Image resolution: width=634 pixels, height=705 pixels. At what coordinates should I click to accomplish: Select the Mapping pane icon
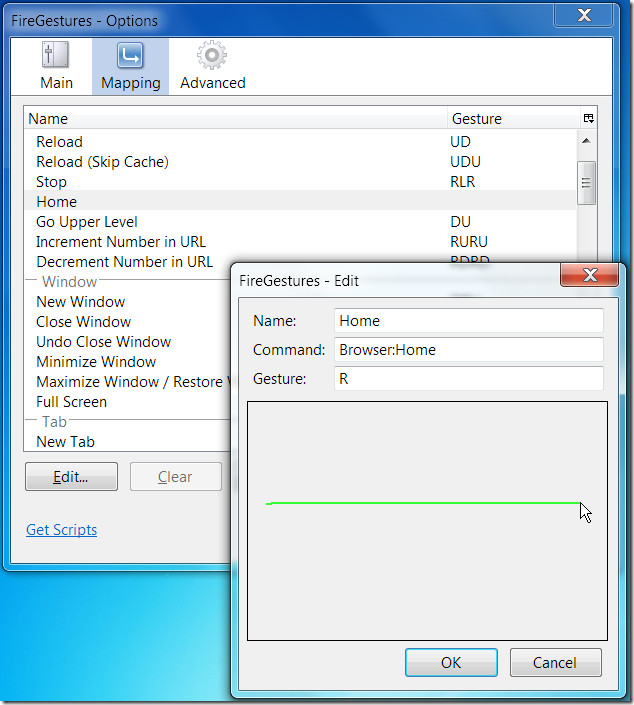coord(130,66)
